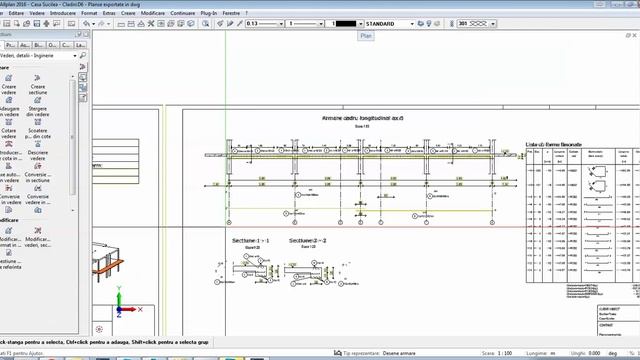Open the Introducere menu

click(62, 13)
